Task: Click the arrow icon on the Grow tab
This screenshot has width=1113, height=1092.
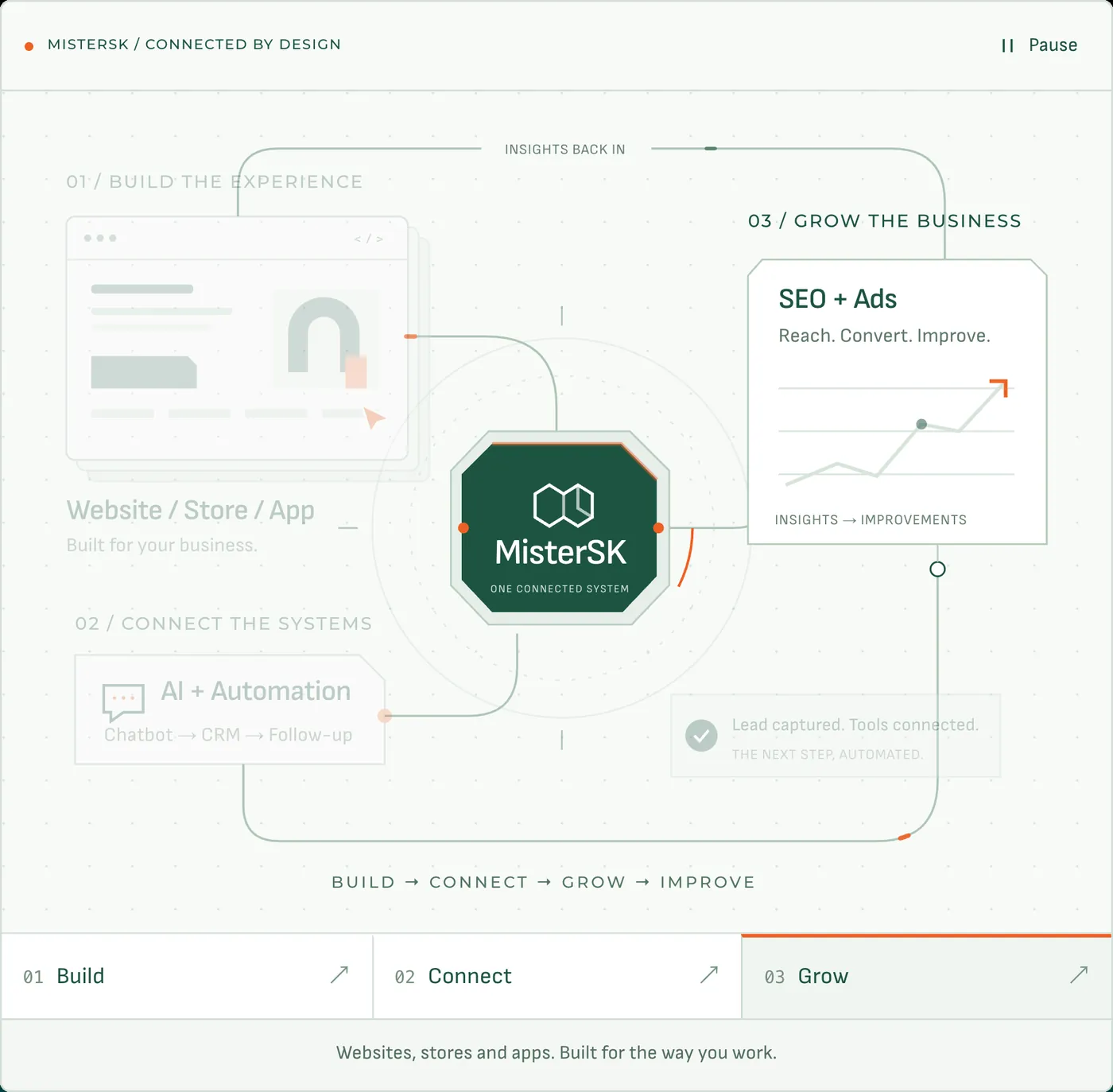Action: [x=1079, y=974]
